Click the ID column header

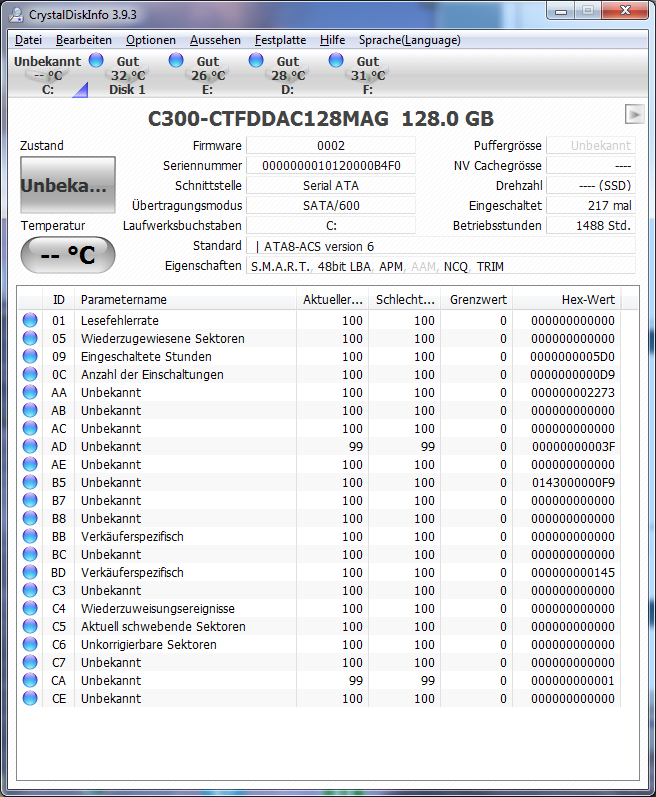(x=58, y=299)
